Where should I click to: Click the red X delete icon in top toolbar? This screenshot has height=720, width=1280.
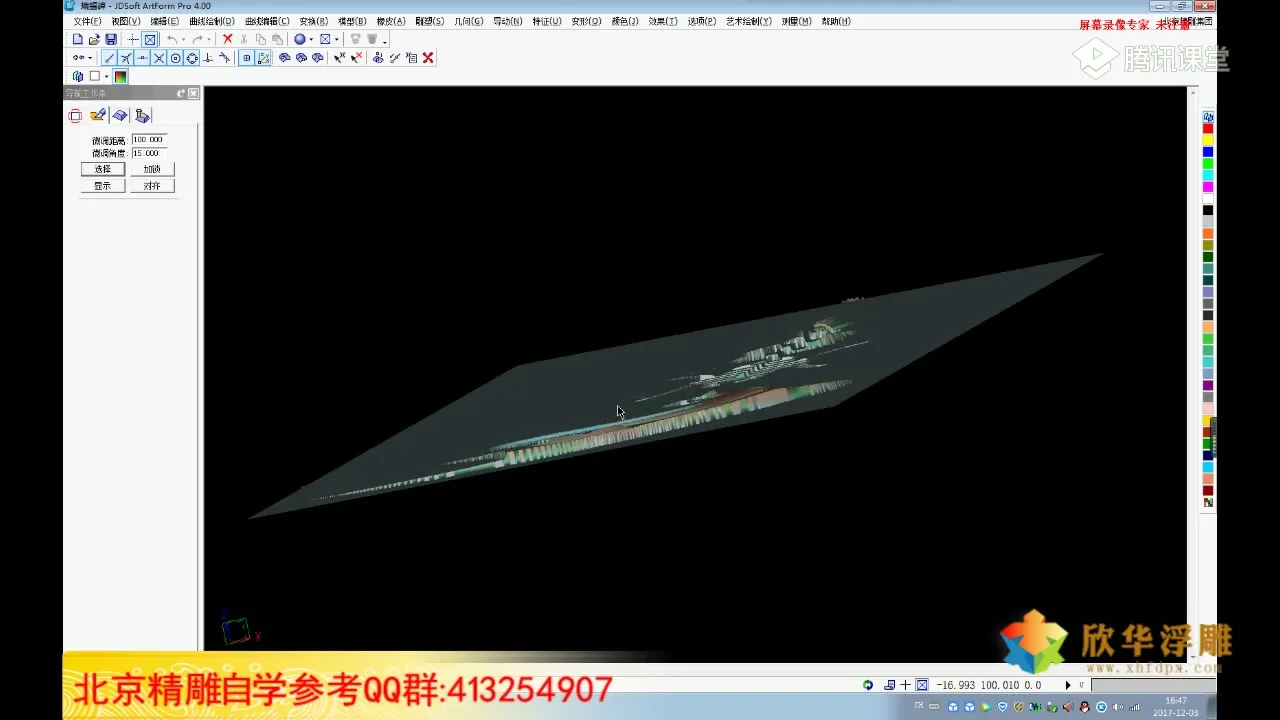coord(227,39)
